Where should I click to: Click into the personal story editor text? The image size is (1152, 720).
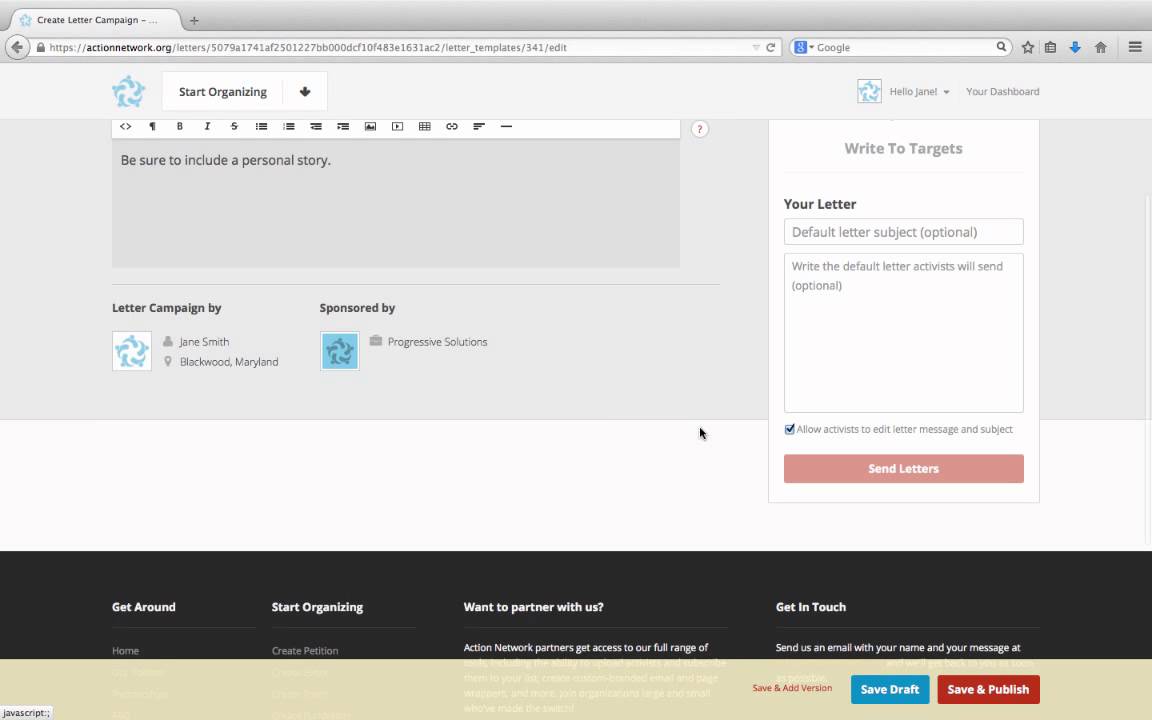pos(226,160)
